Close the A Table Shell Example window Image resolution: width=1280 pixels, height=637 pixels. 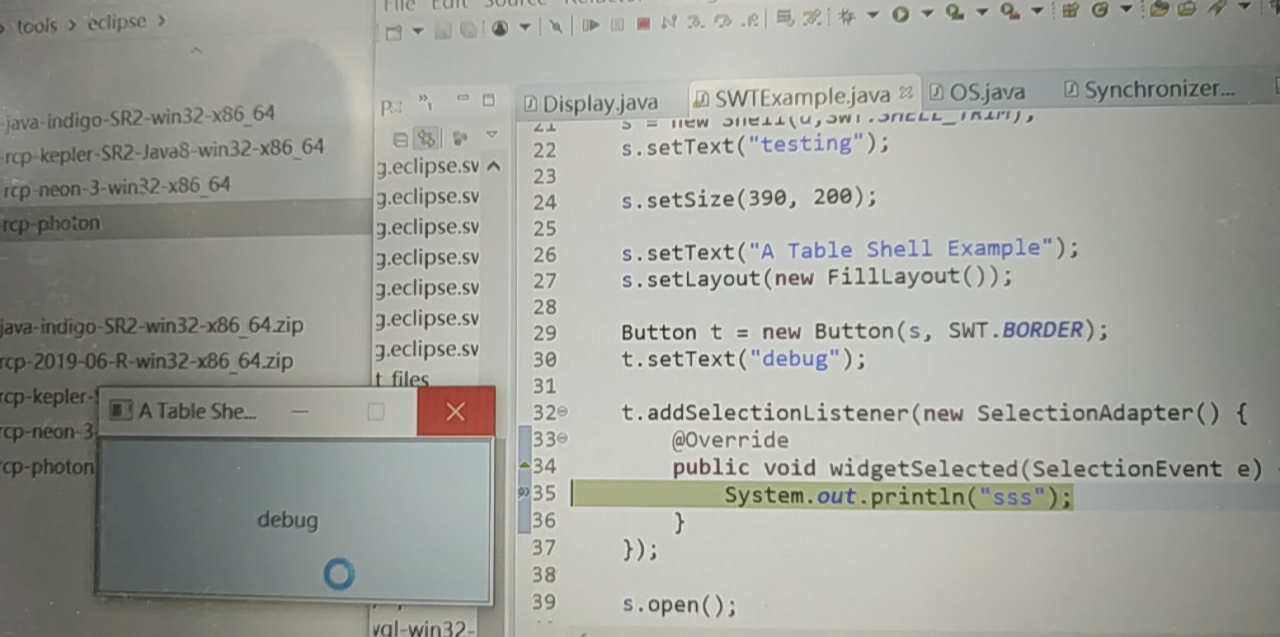455,411
